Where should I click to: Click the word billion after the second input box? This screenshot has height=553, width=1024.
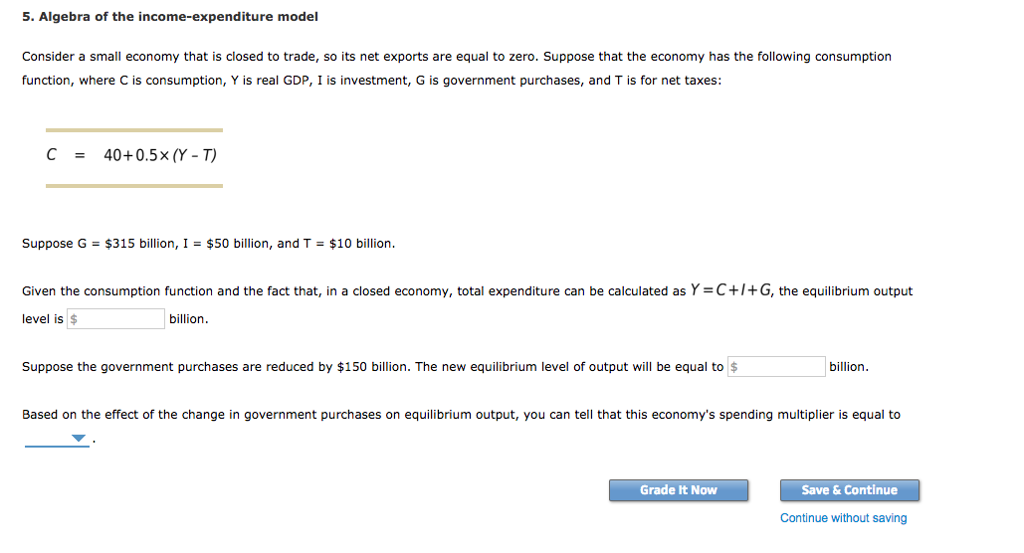(x=849, y=366)
